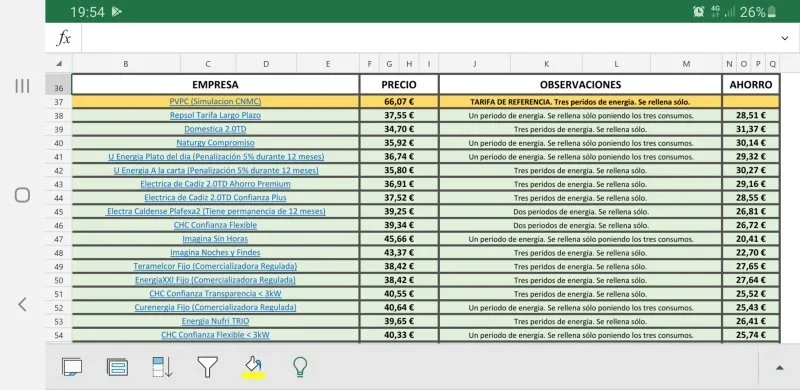
Task: Open Electrica de Cadiz Confianza Plus link
Action: point(215,198)
